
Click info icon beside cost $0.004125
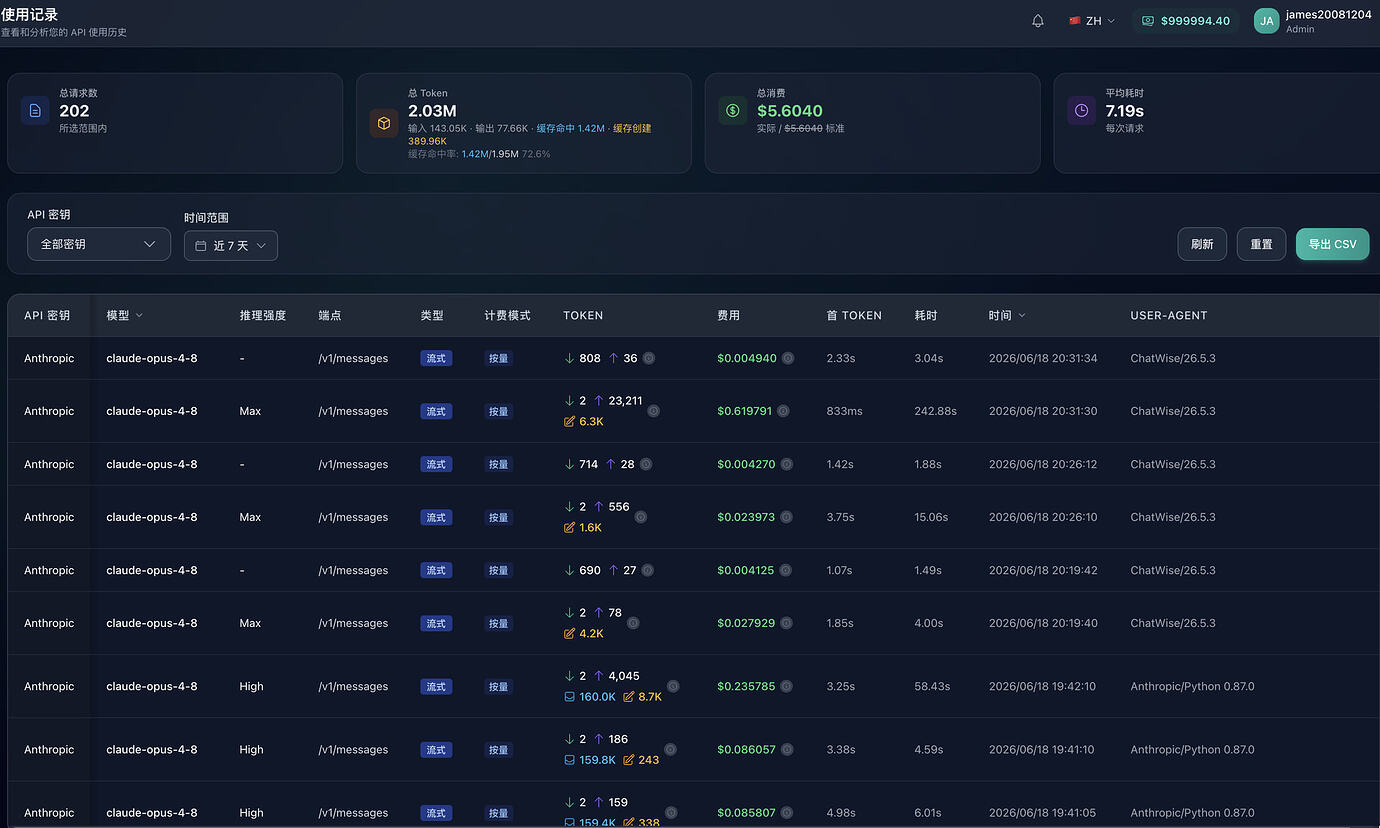coord(786,570)
